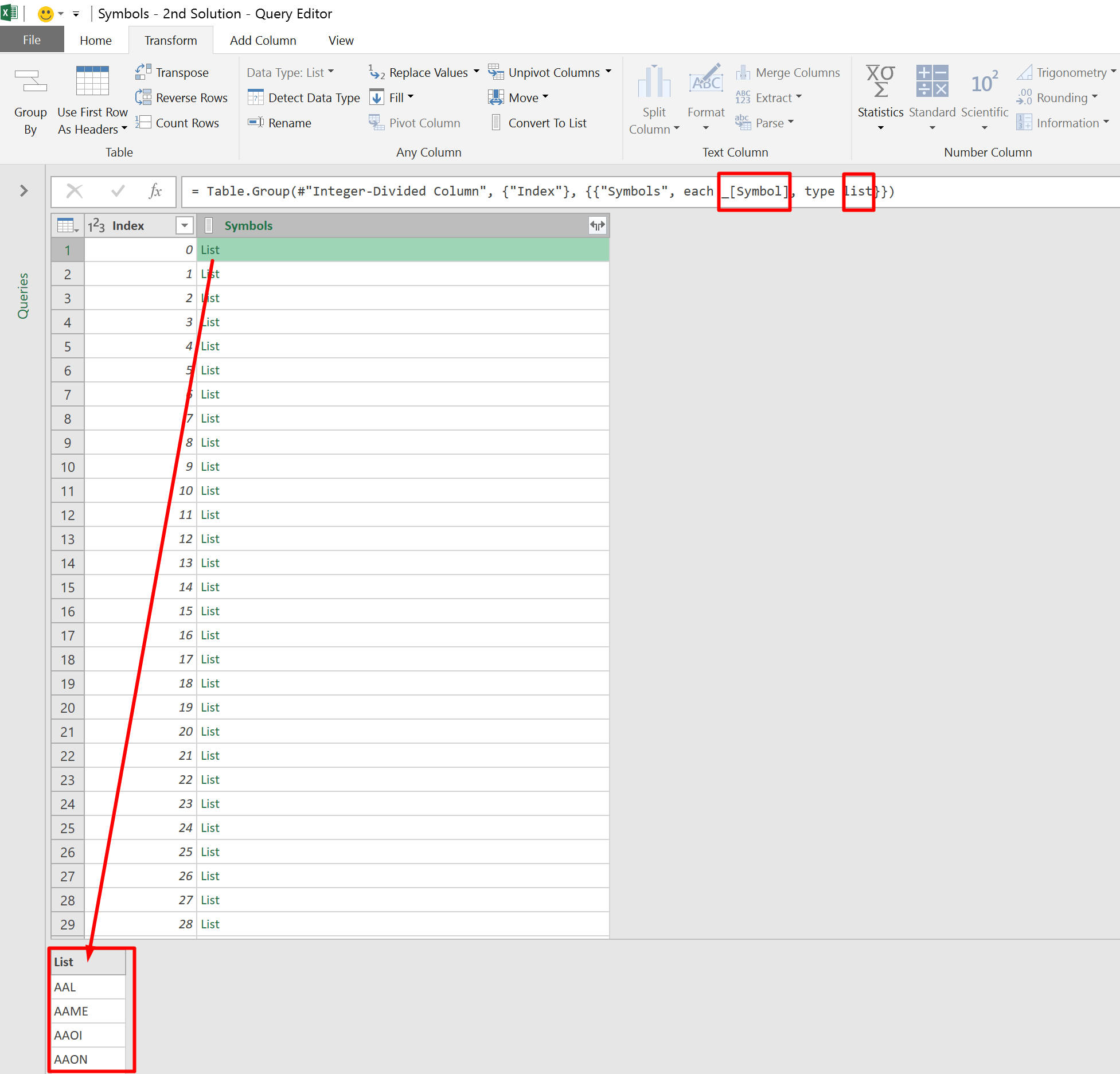
Task: Select row number 15
Action: tap(68, 587)
